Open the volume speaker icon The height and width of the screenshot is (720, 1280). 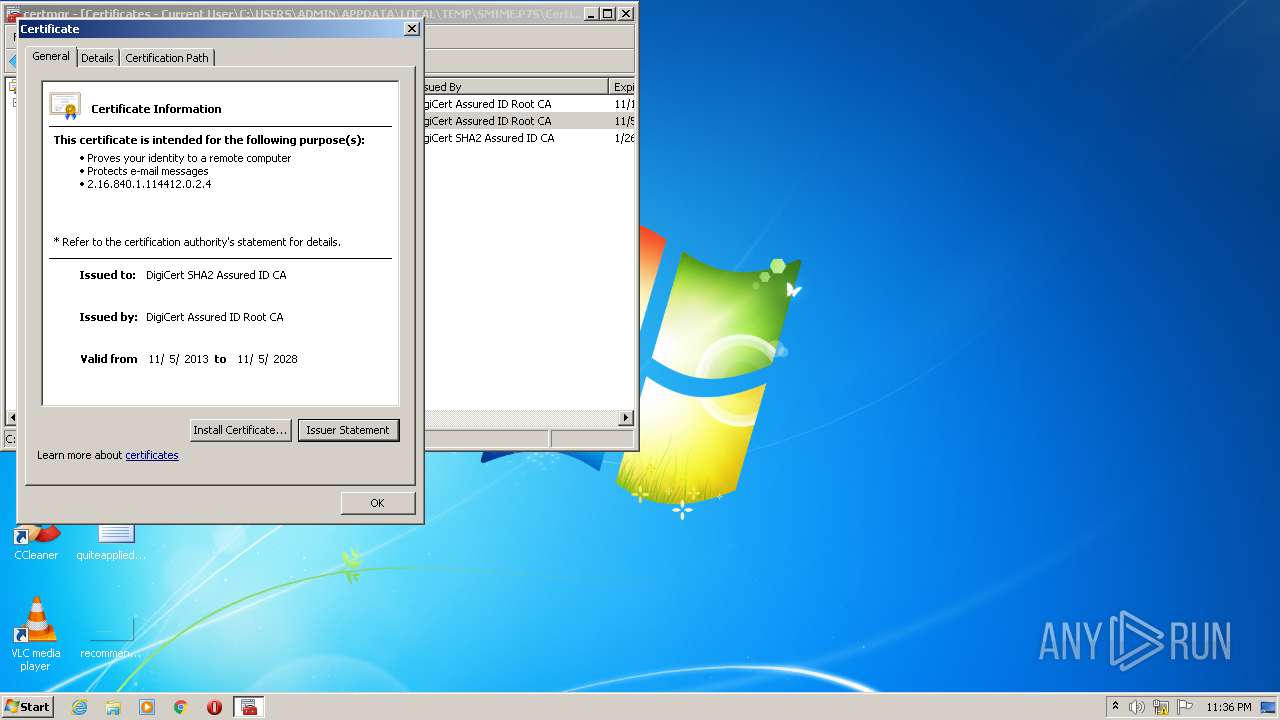click(x=1136, y=707)
